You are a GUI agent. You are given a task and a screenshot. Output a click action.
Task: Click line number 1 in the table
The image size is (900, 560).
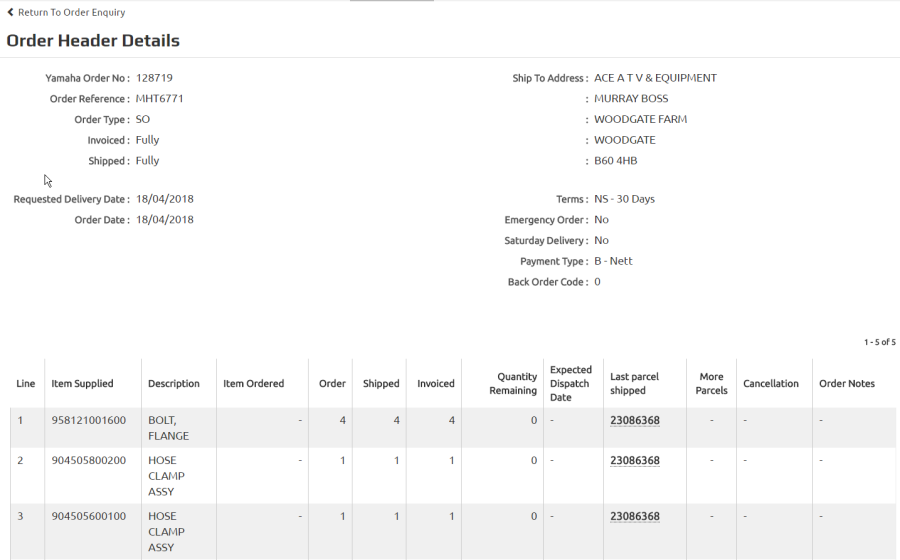[20, 420]
